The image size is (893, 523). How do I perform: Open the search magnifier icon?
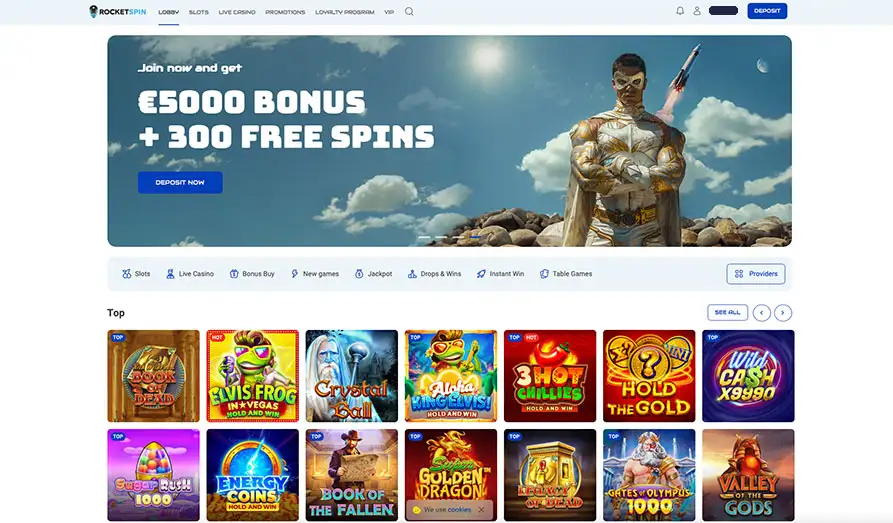(x=409, y=11)
